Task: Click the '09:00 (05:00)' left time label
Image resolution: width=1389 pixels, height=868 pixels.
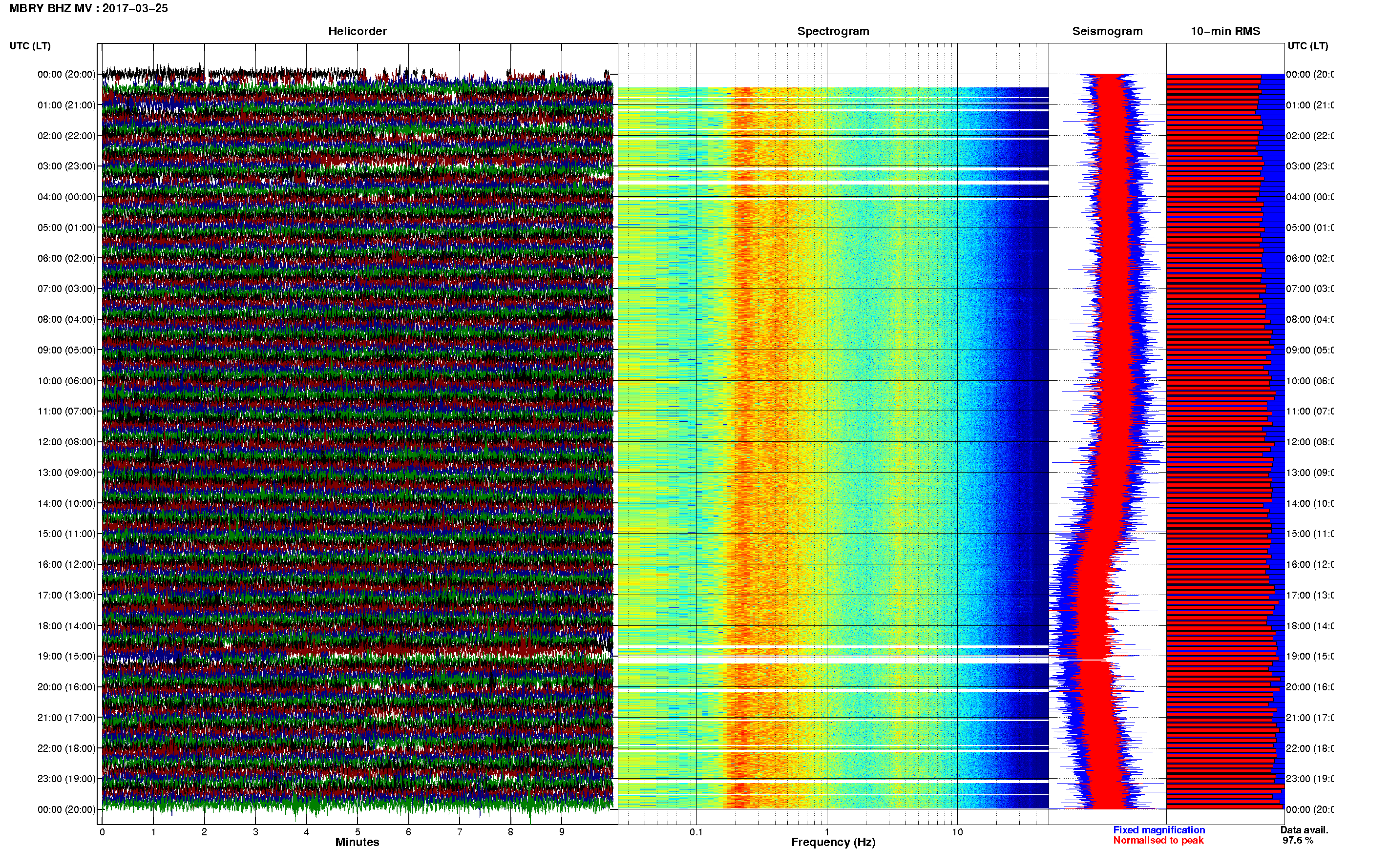Action: pyautogui.click(x=66, y=350)
